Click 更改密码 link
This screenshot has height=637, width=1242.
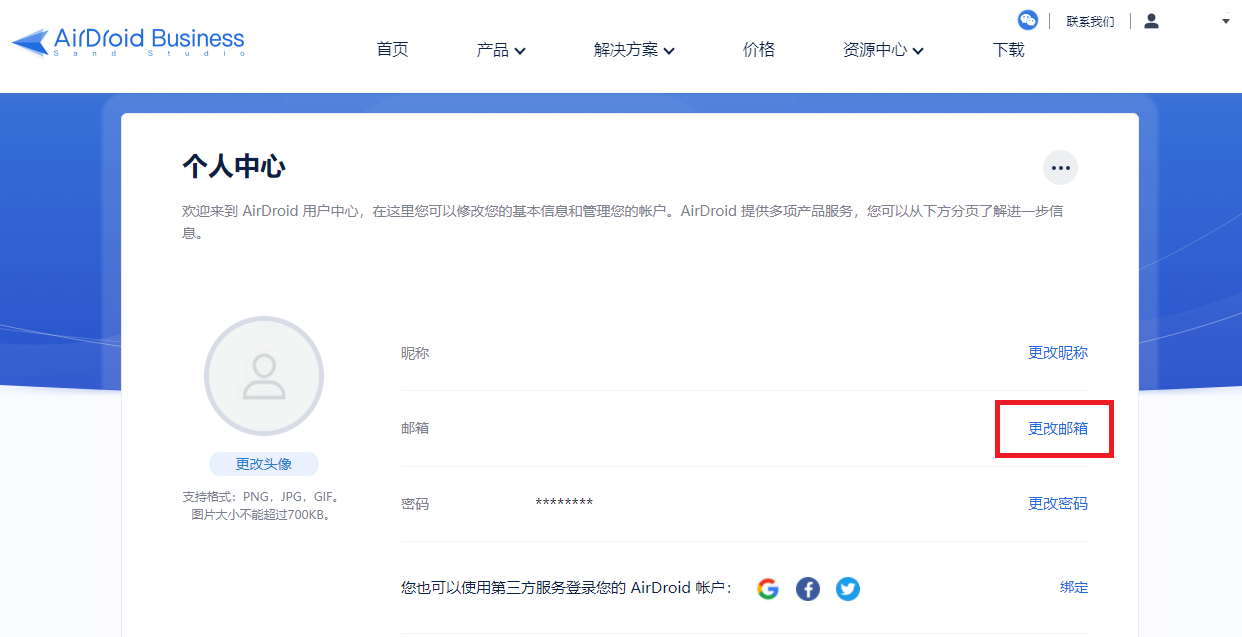(x=1058, y=504)
